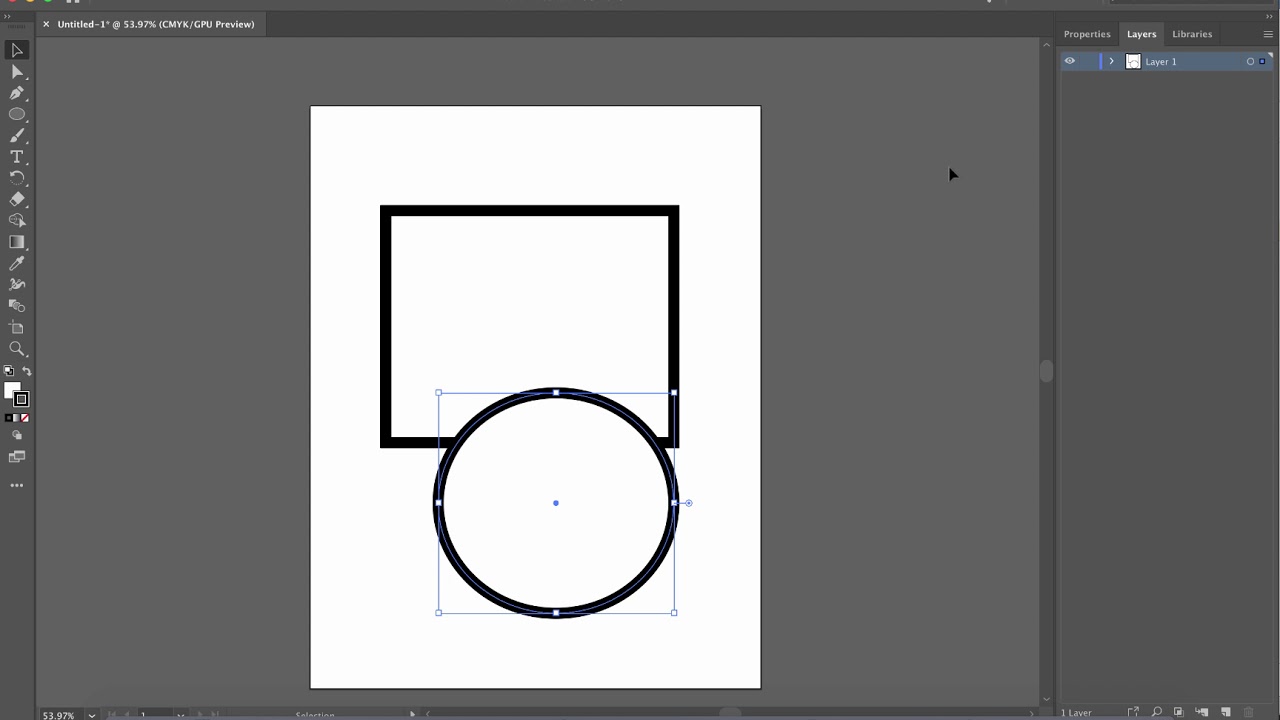Create new layer in Layers panel
The height and width of the screenshot is (720, 1280).
(1226, 712)
